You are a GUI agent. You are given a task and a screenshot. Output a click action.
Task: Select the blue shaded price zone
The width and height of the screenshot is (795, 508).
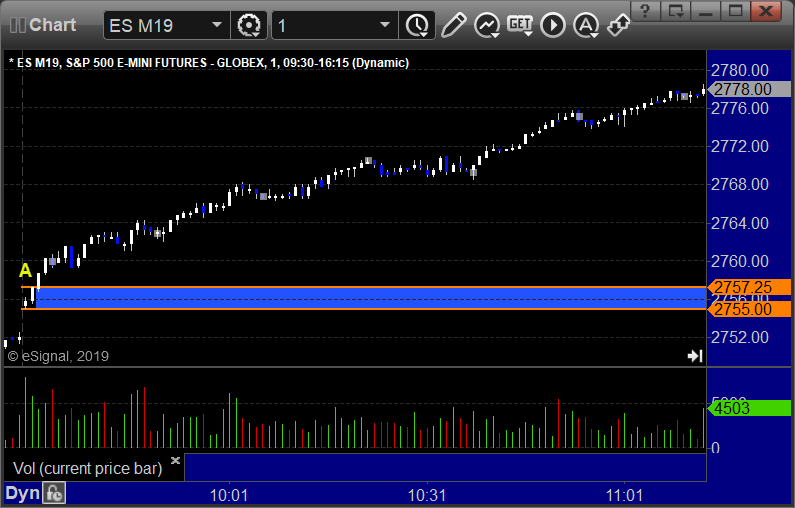pos(370,298)
